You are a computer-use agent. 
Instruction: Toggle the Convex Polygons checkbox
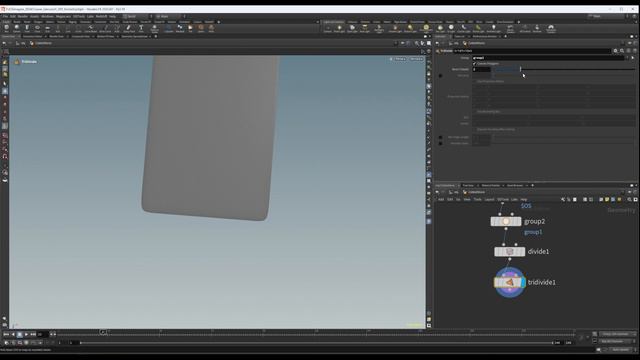point(475,64)
